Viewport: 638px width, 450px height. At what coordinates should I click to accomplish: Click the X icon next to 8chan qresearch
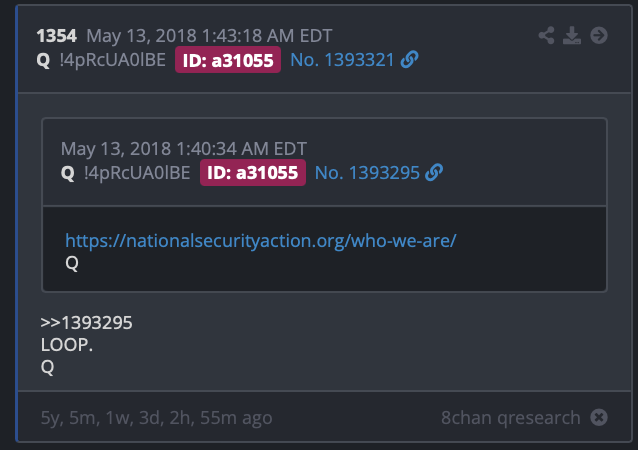click(598, 417)
